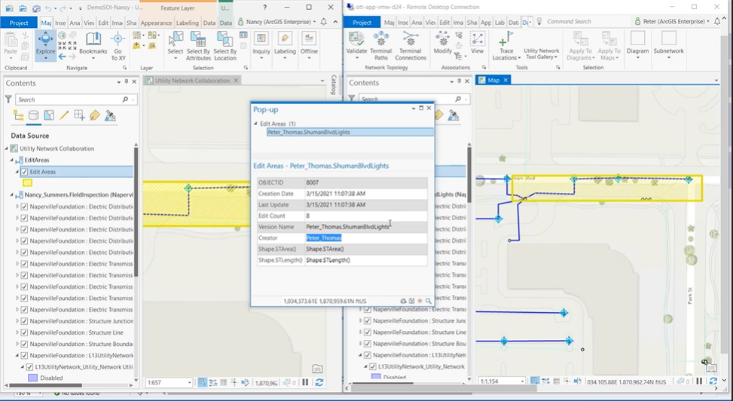This screenshot has height=401, width=733.
Task: Uncheck the Edit Areas layer checkbox
Action: coord(24,172)
